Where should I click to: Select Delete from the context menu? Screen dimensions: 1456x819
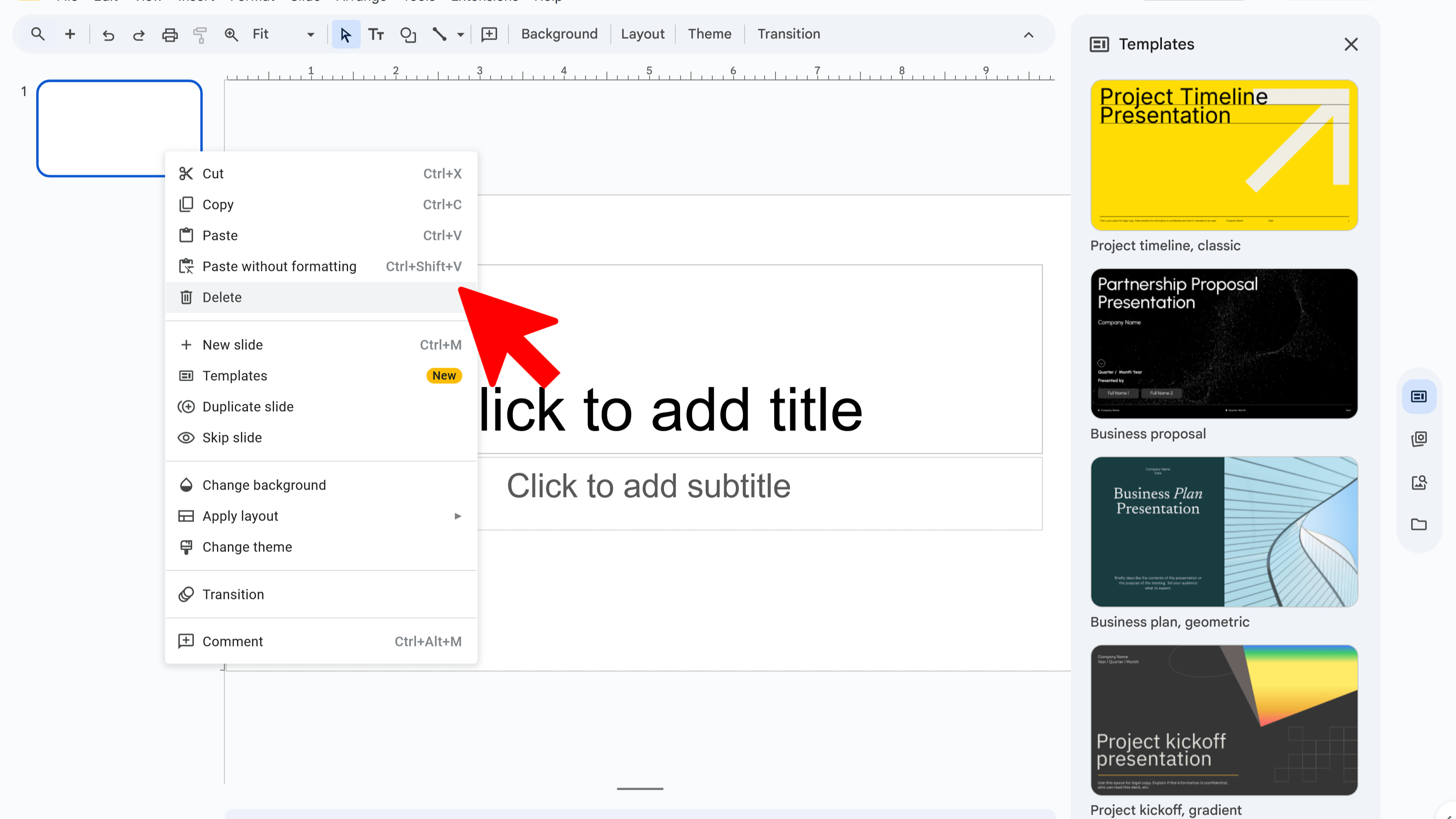[222, 297]
